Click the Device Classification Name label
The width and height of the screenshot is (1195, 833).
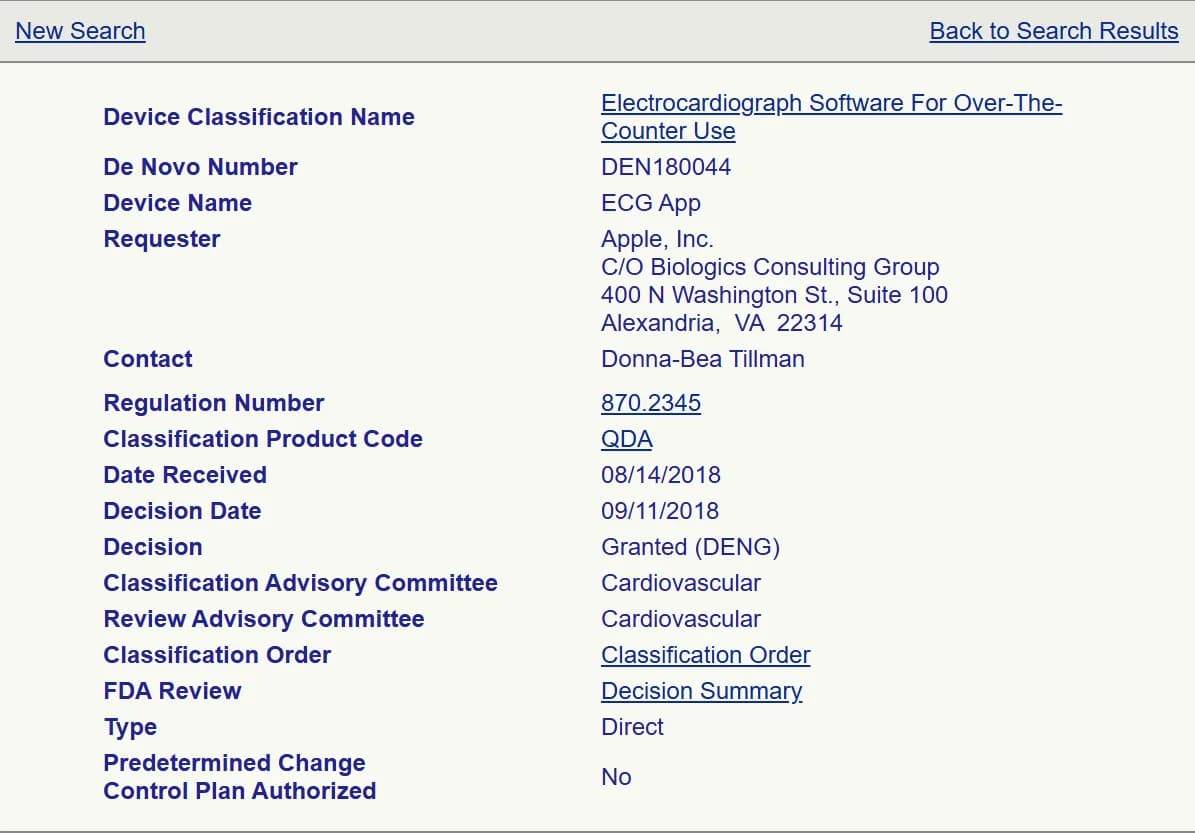(x=259, y=117)
